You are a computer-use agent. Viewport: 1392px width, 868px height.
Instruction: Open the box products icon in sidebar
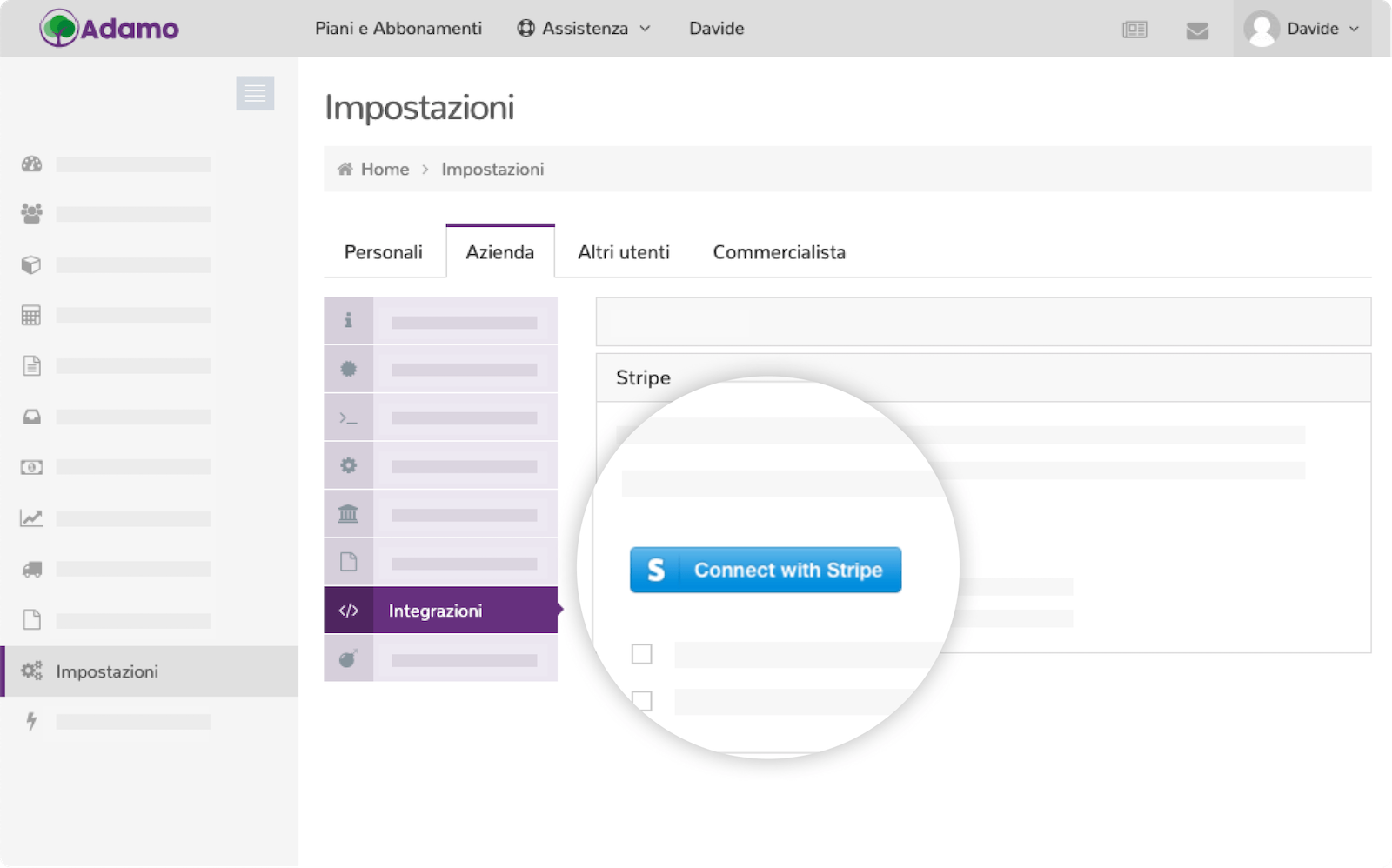(x=31, y=264)
